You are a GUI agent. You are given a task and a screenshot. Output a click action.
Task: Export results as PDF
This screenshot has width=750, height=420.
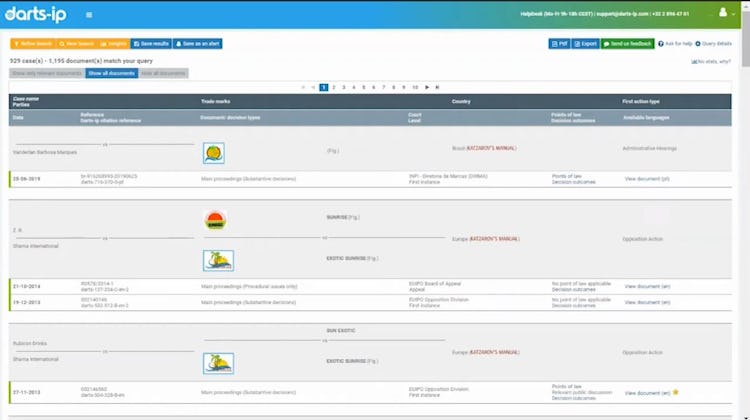[x=559, y=44]
